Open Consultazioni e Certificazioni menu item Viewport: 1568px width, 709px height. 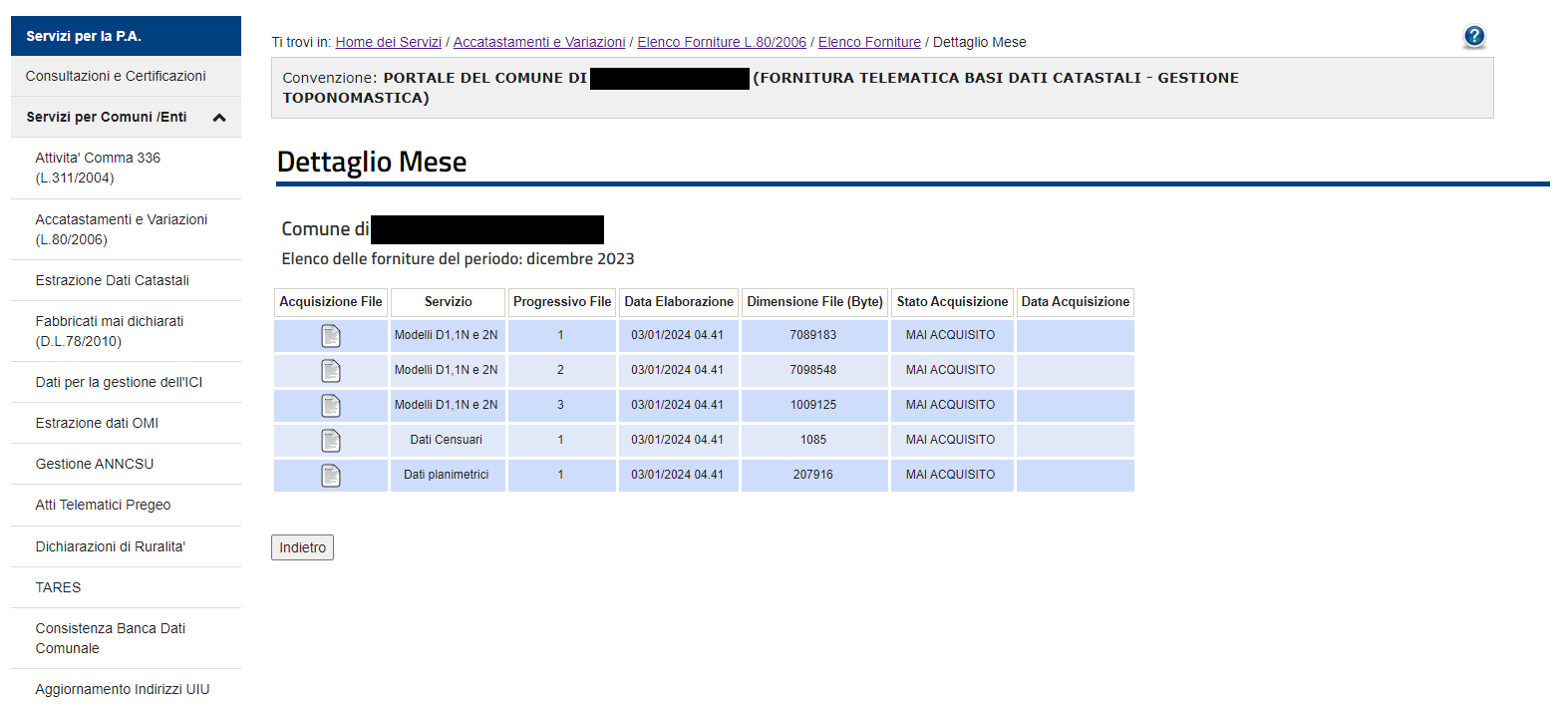click(x=116, y=76)
